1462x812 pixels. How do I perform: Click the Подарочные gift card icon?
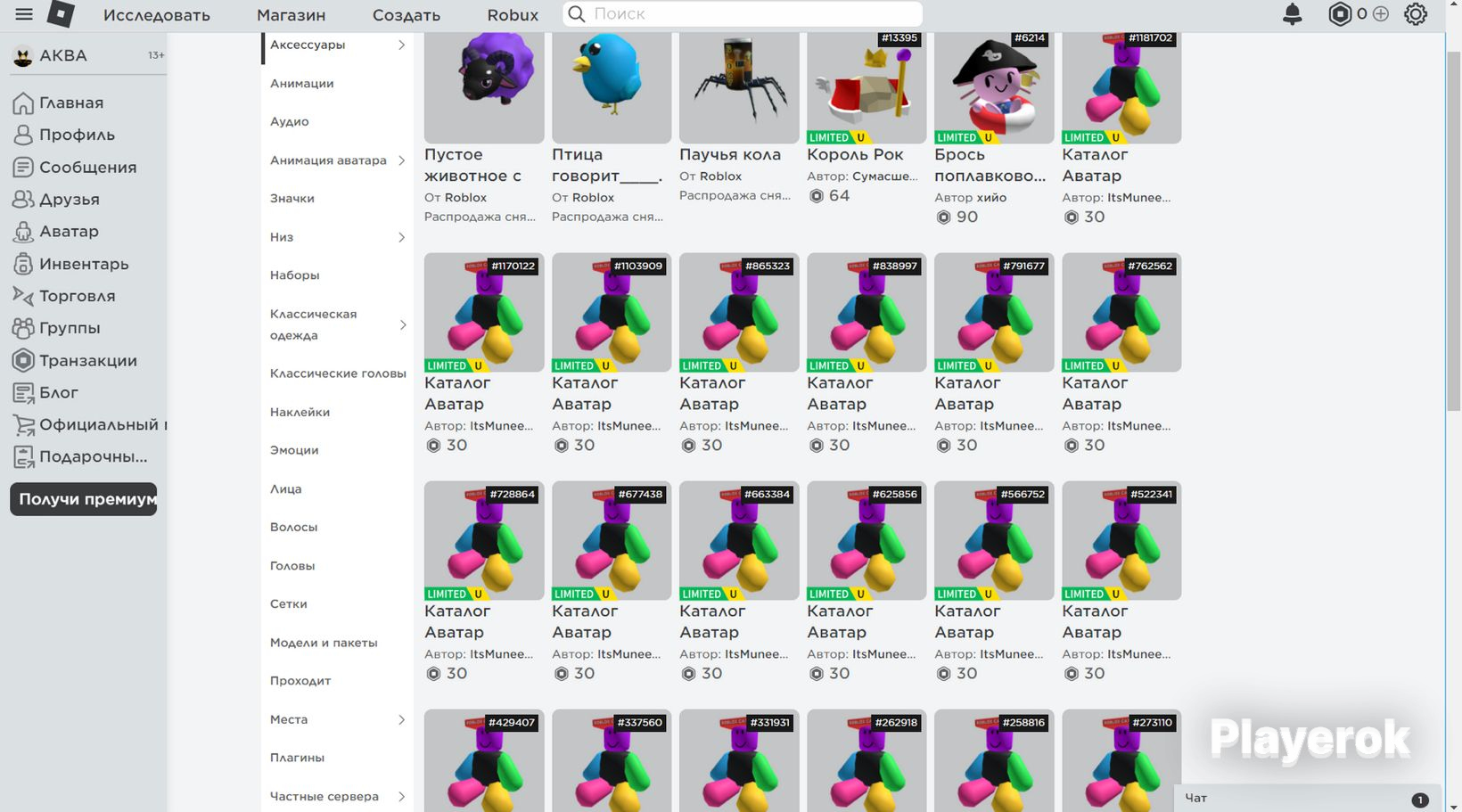(x=23, y=457)
